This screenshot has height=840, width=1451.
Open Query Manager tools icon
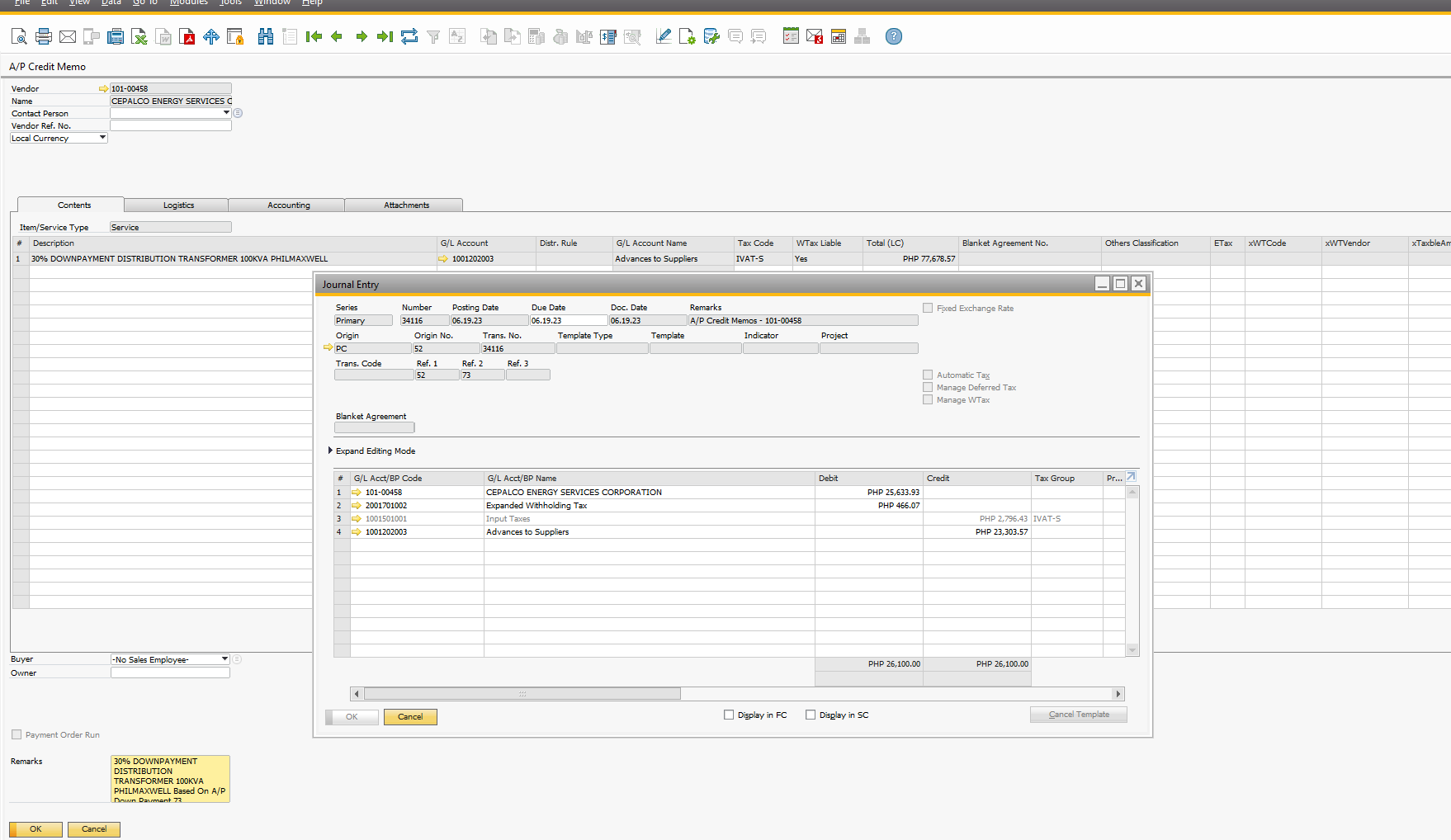click(711, 36)
